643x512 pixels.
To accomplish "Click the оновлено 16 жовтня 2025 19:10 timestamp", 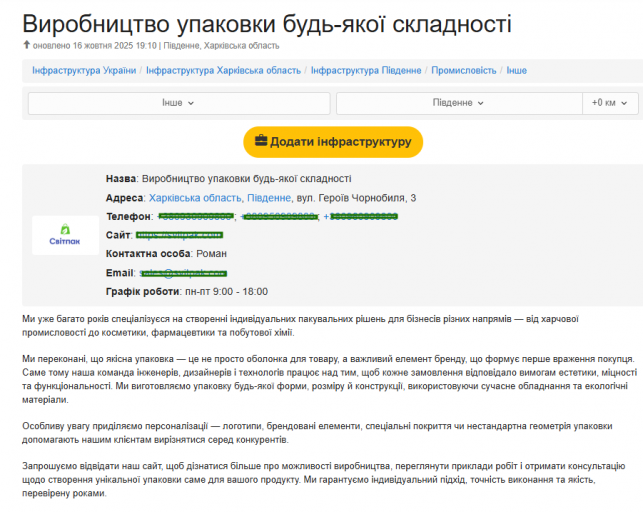I will (95, 46).
